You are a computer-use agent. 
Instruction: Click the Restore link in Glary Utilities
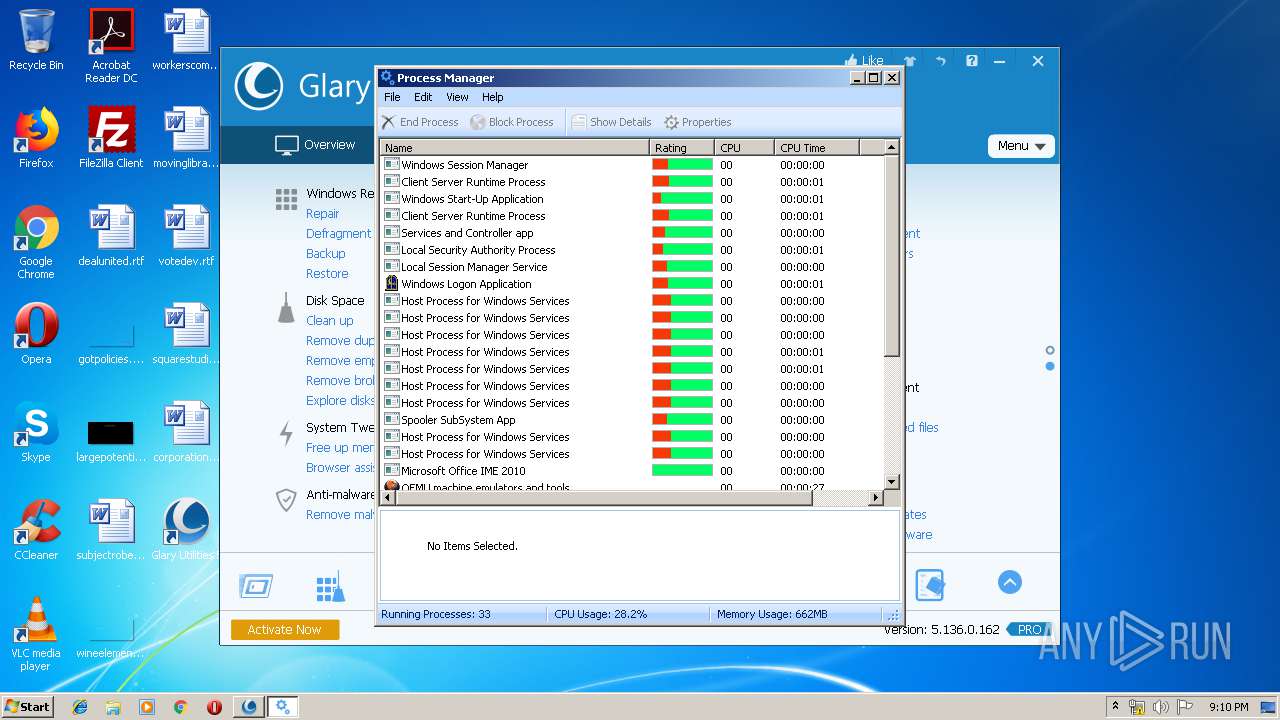[x=327, y=273]
